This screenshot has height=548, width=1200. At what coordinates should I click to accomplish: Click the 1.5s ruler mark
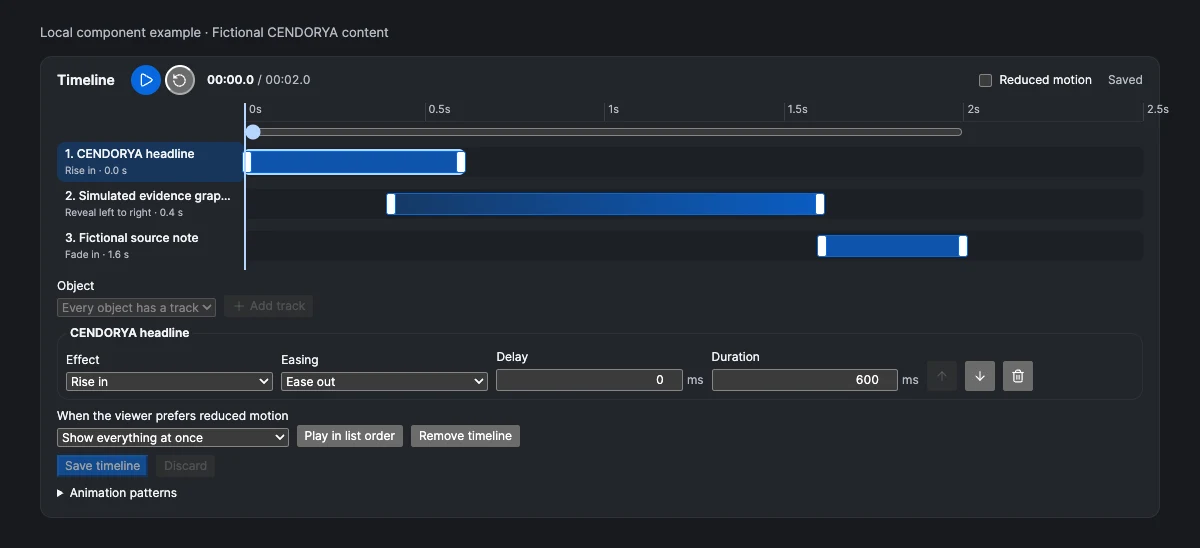coord(798,109)
